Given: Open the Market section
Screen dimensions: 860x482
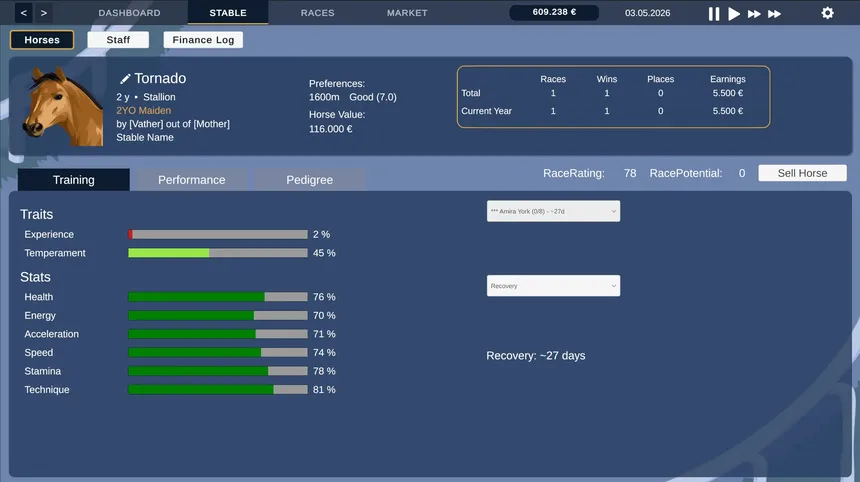Looking at the screenshot, I should (x=407, y=13).
